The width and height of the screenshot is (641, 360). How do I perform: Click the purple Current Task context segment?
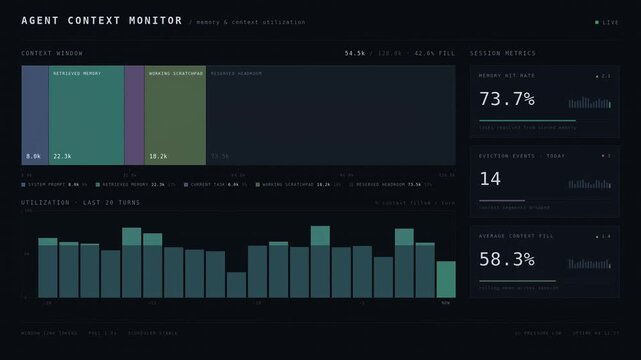click(134, 115)
